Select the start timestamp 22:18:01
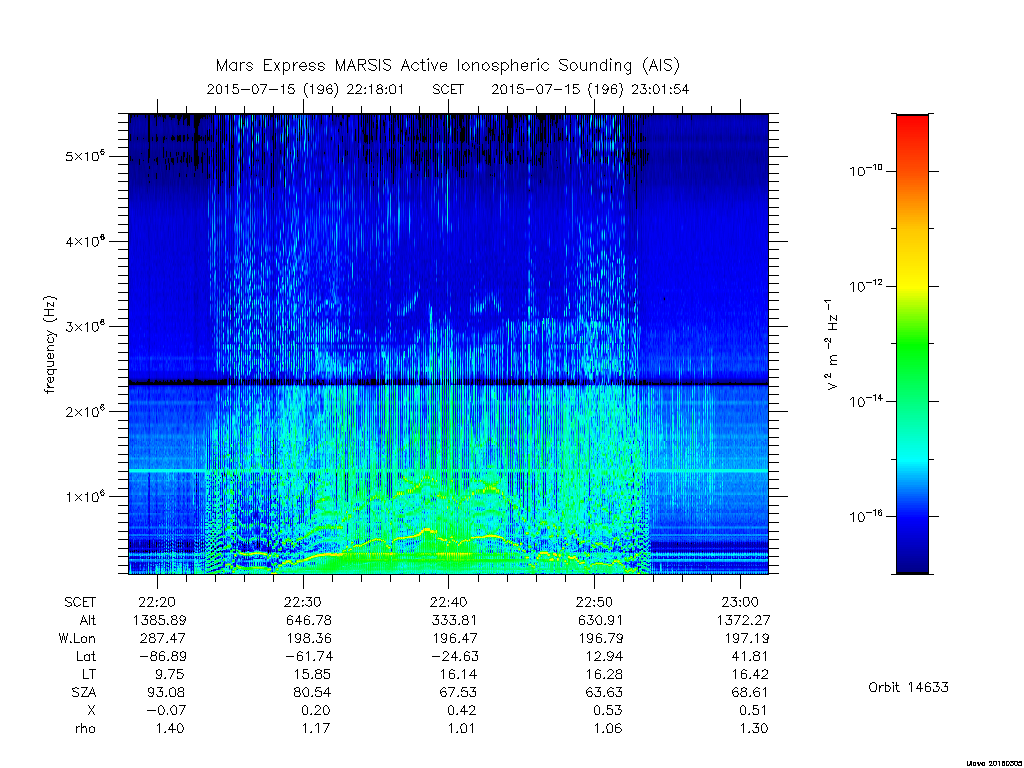 pyautogui.click(x=375, y=89)
